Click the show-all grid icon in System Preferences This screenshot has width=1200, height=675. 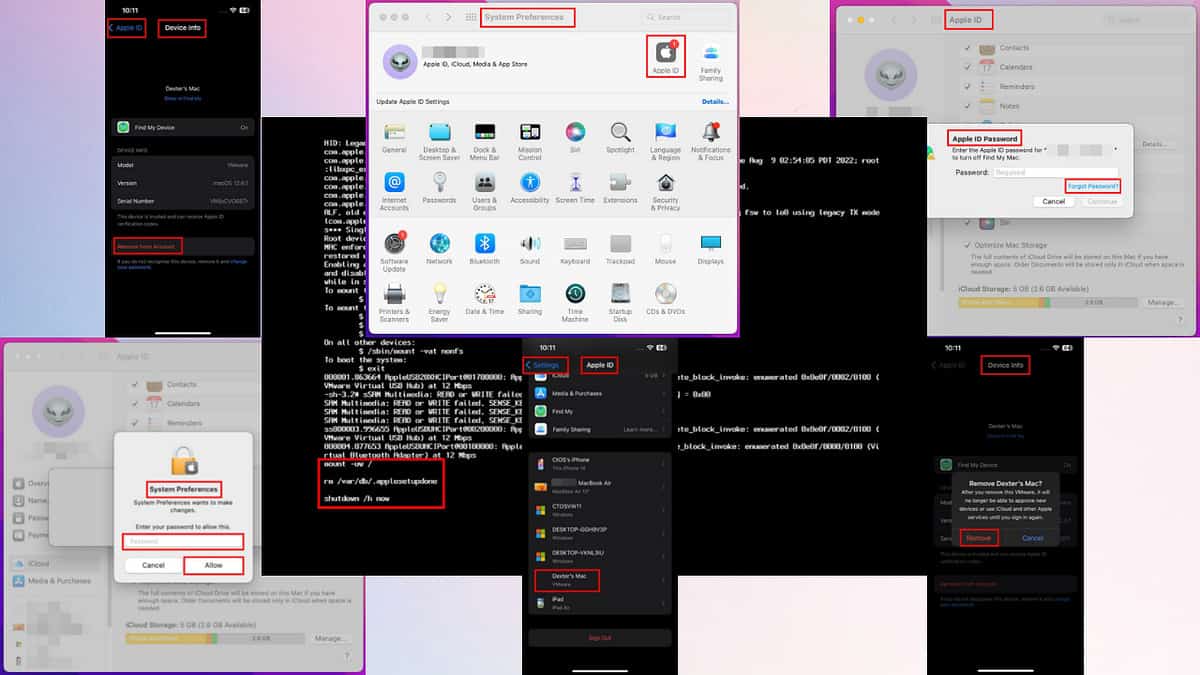[x=471, y=17]
